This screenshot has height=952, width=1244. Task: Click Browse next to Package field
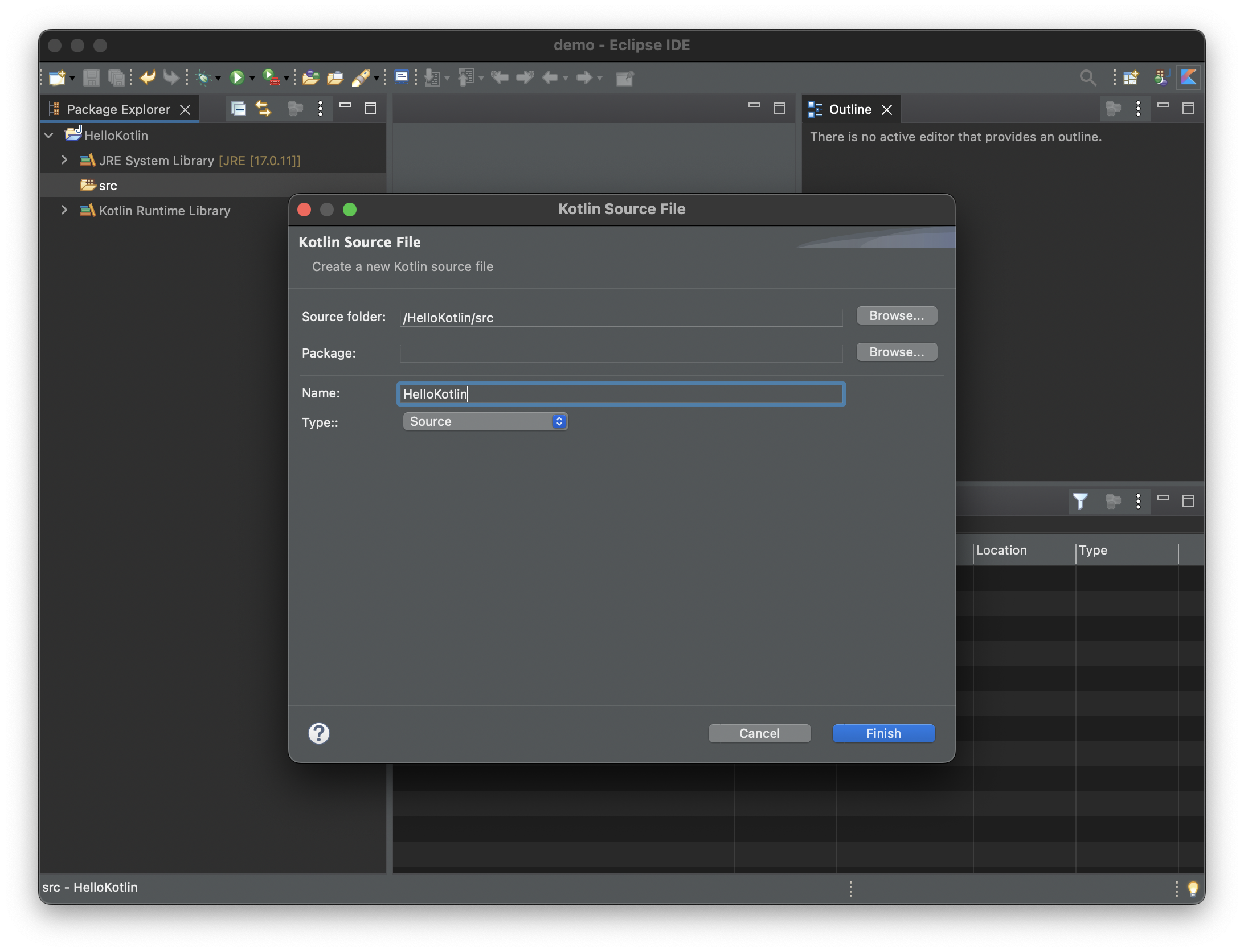(x=897, y=352)
